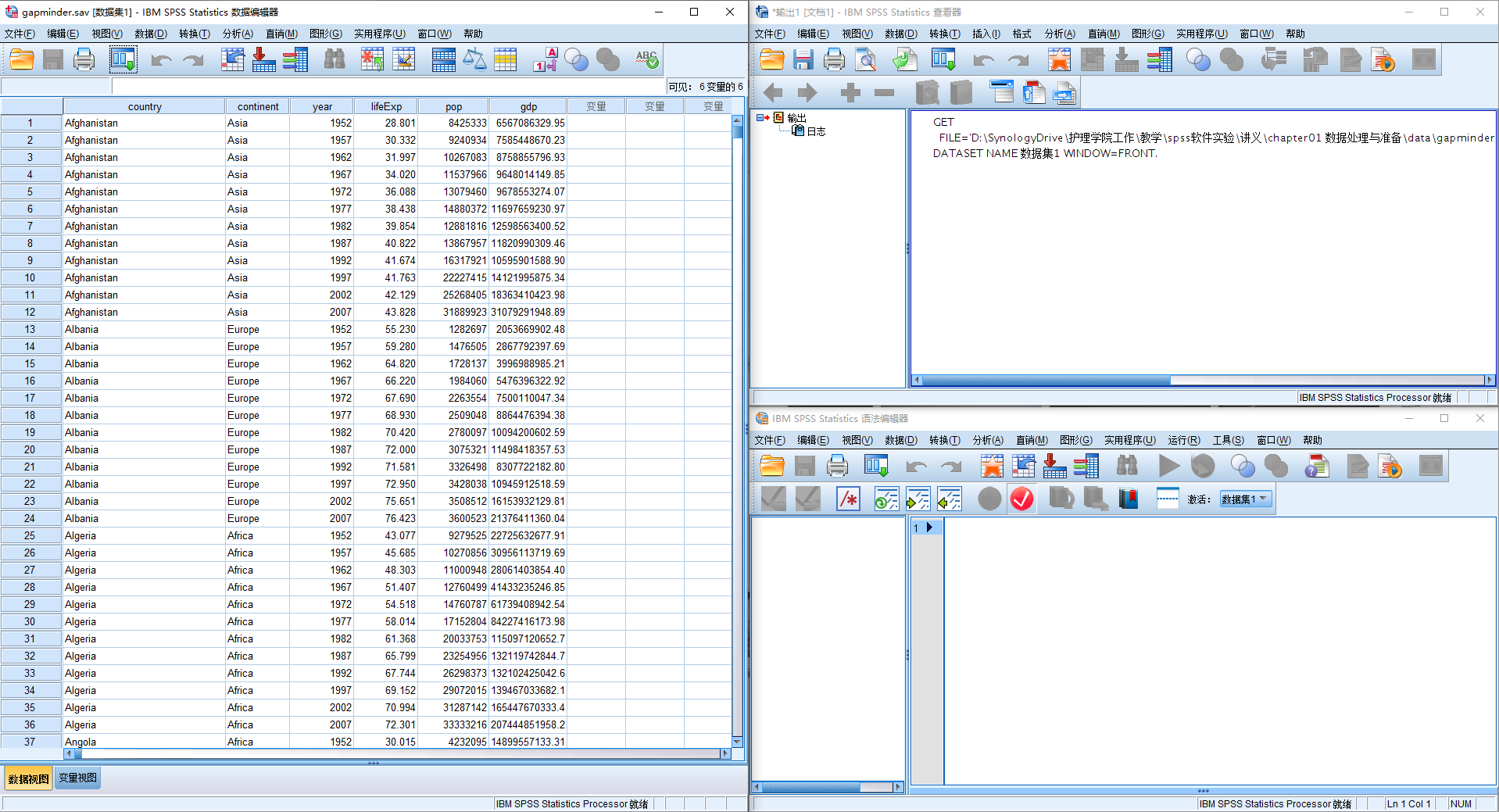Select cell 55.230 for Albania 1952

tap(387, 329)
